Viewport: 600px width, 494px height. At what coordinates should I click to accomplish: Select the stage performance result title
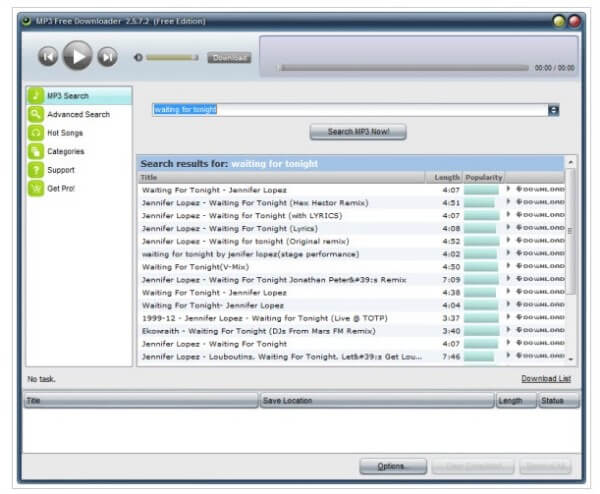coord(250,254)
